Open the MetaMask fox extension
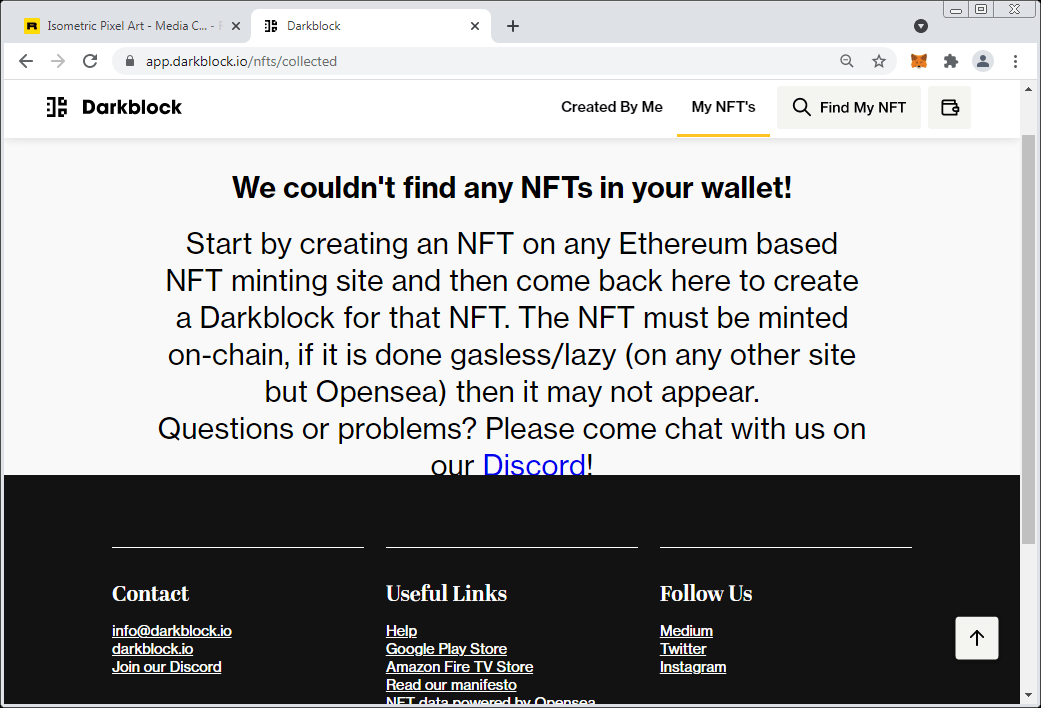Image resolution: width=1041 pixels, height=708 pixels. [919, 61]
